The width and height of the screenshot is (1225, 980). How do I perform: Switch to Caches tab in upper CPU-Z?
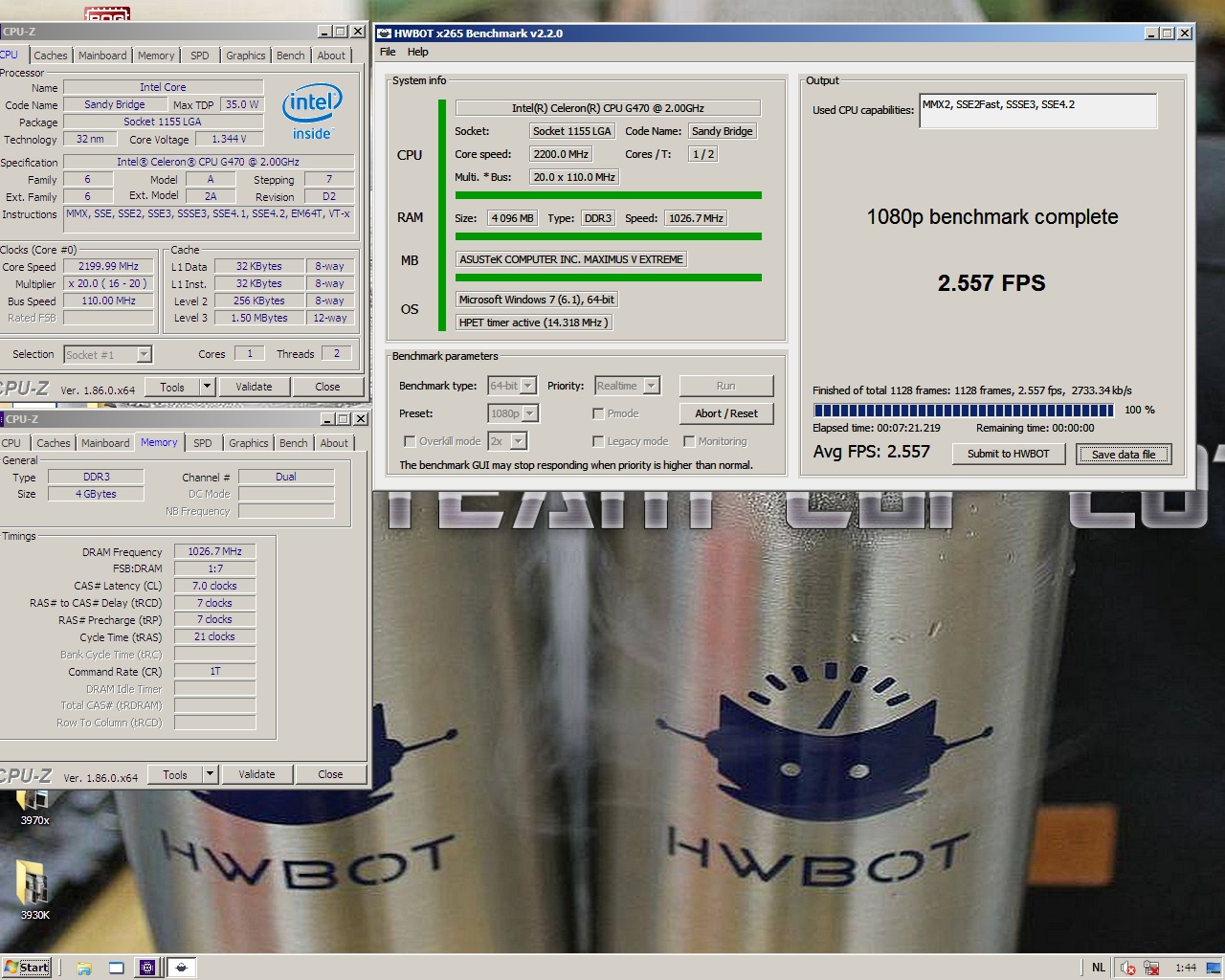[51, 56]
